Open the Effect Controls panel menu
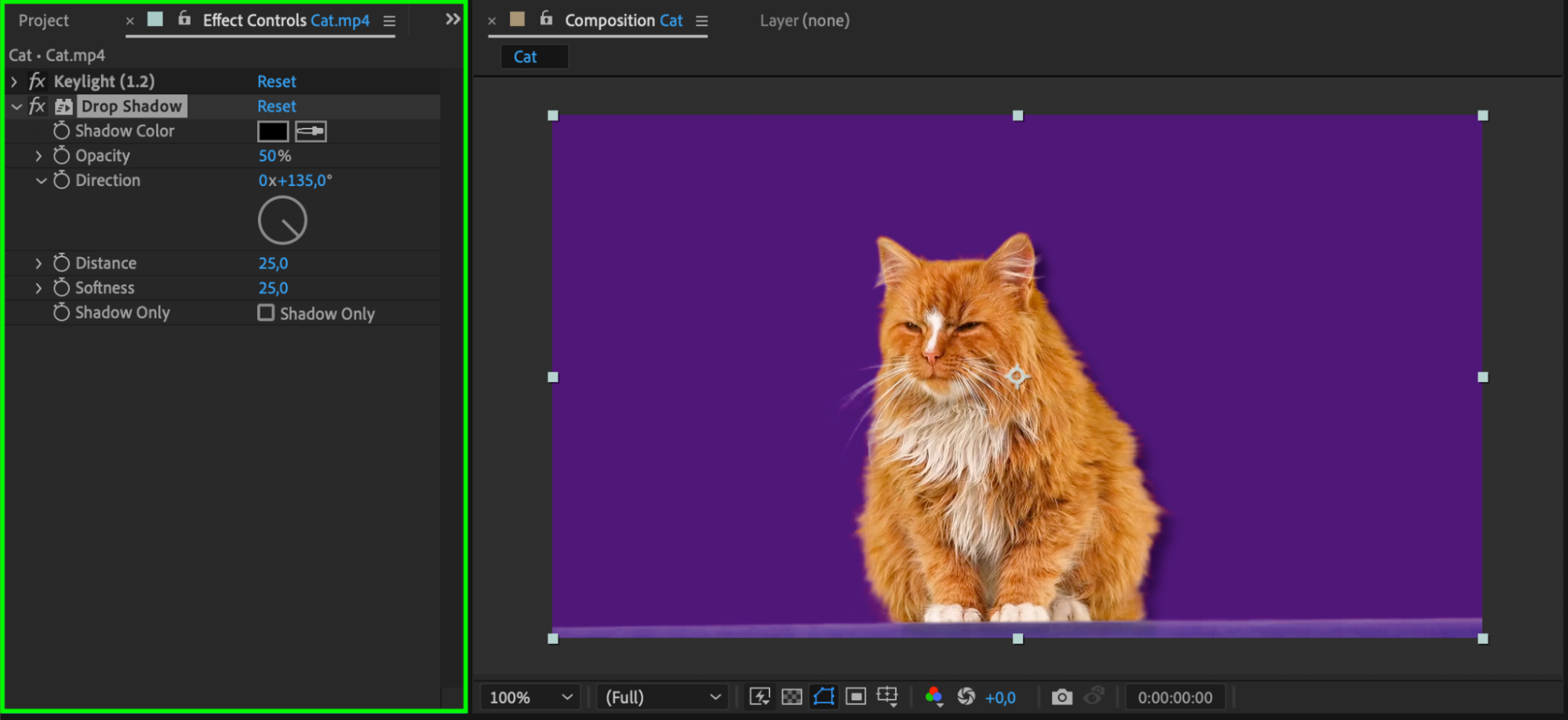Viewport: 1568px width, 720px height. click(x=389, y=21)
